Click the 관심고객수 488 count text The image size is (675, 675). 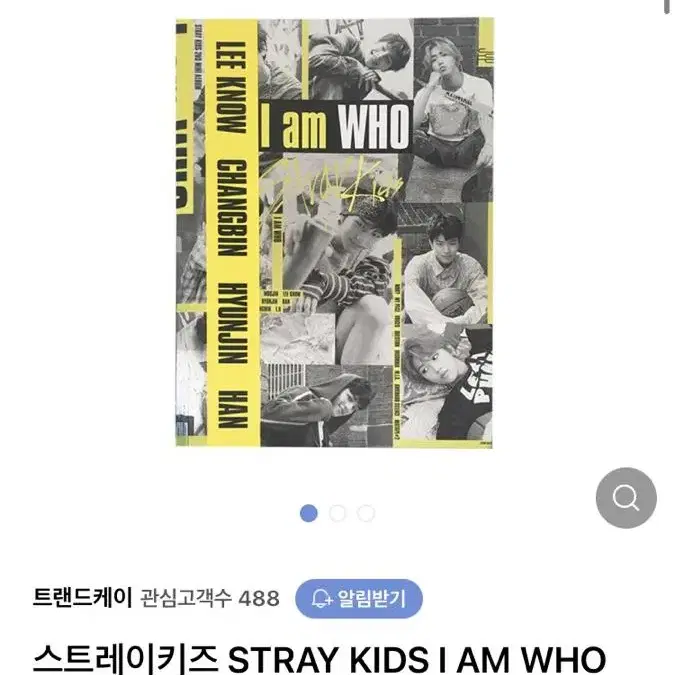coord(210,598)
